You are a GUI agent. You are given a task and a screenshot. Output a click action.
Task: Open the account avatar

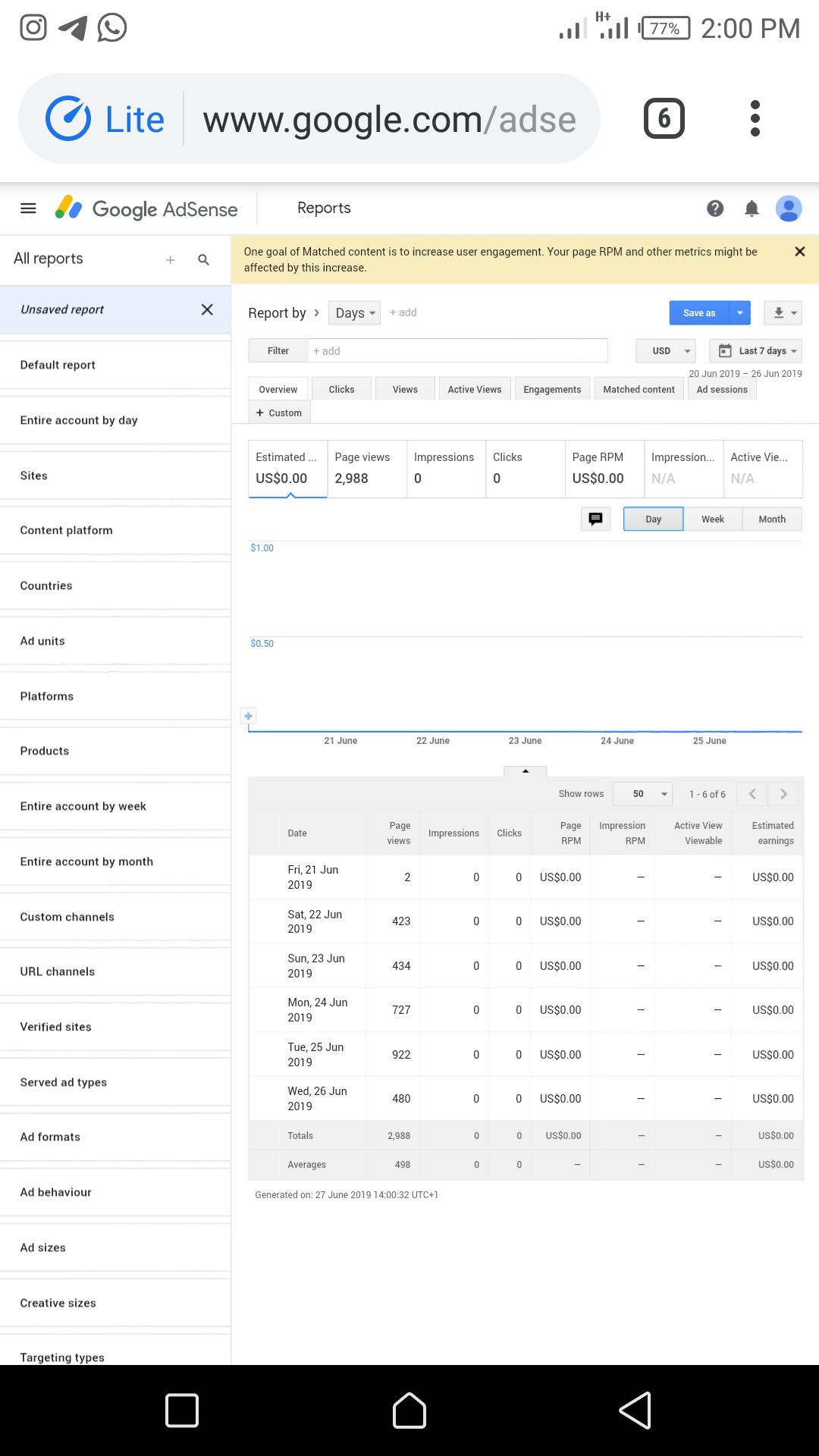789,209
